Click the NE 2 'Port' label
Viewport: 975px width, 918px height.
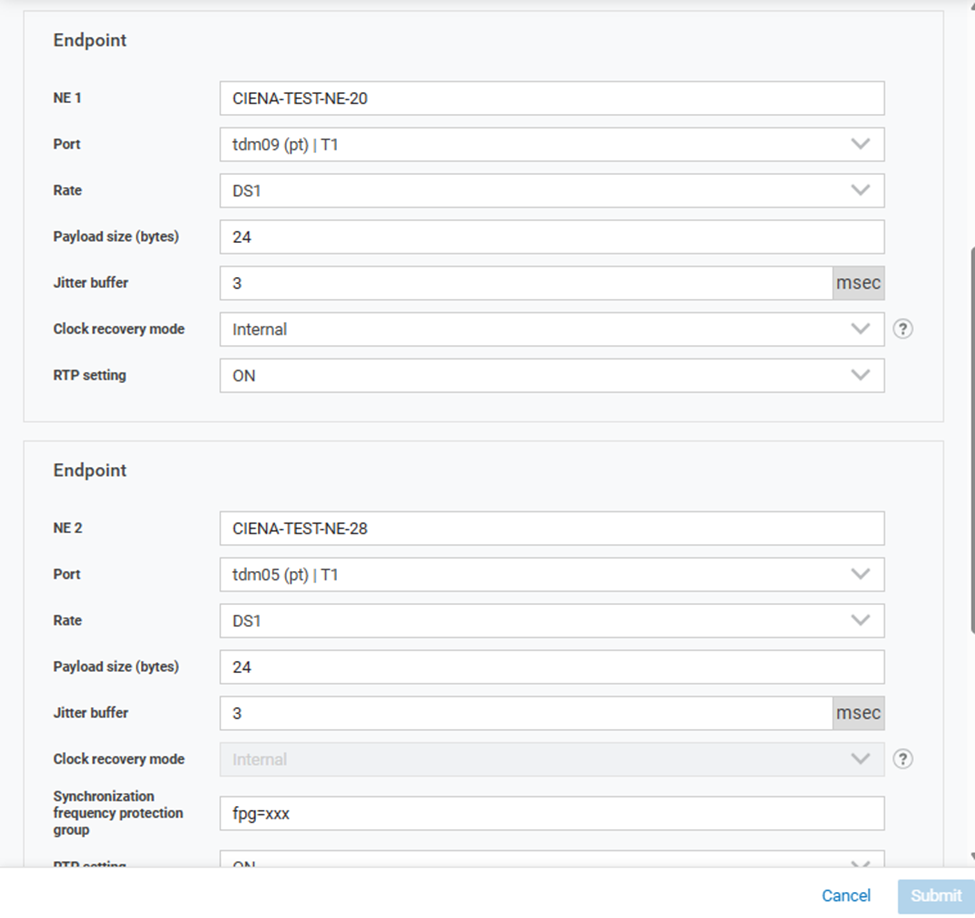click(67, 574)
